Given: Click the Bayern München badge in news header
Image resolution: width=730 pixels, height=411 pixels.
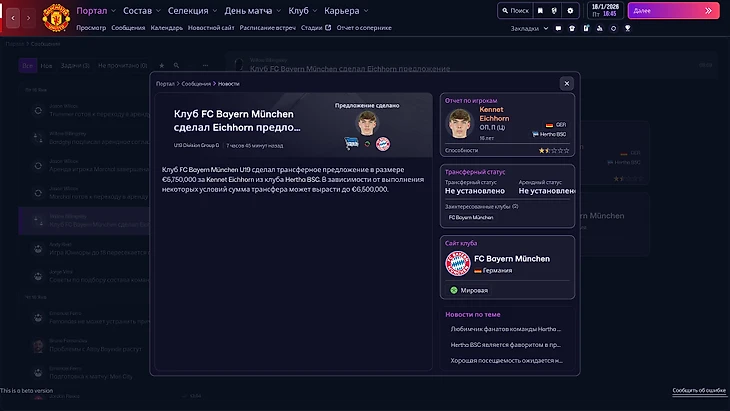Looking at the screenshot, I should pos(383,144).
